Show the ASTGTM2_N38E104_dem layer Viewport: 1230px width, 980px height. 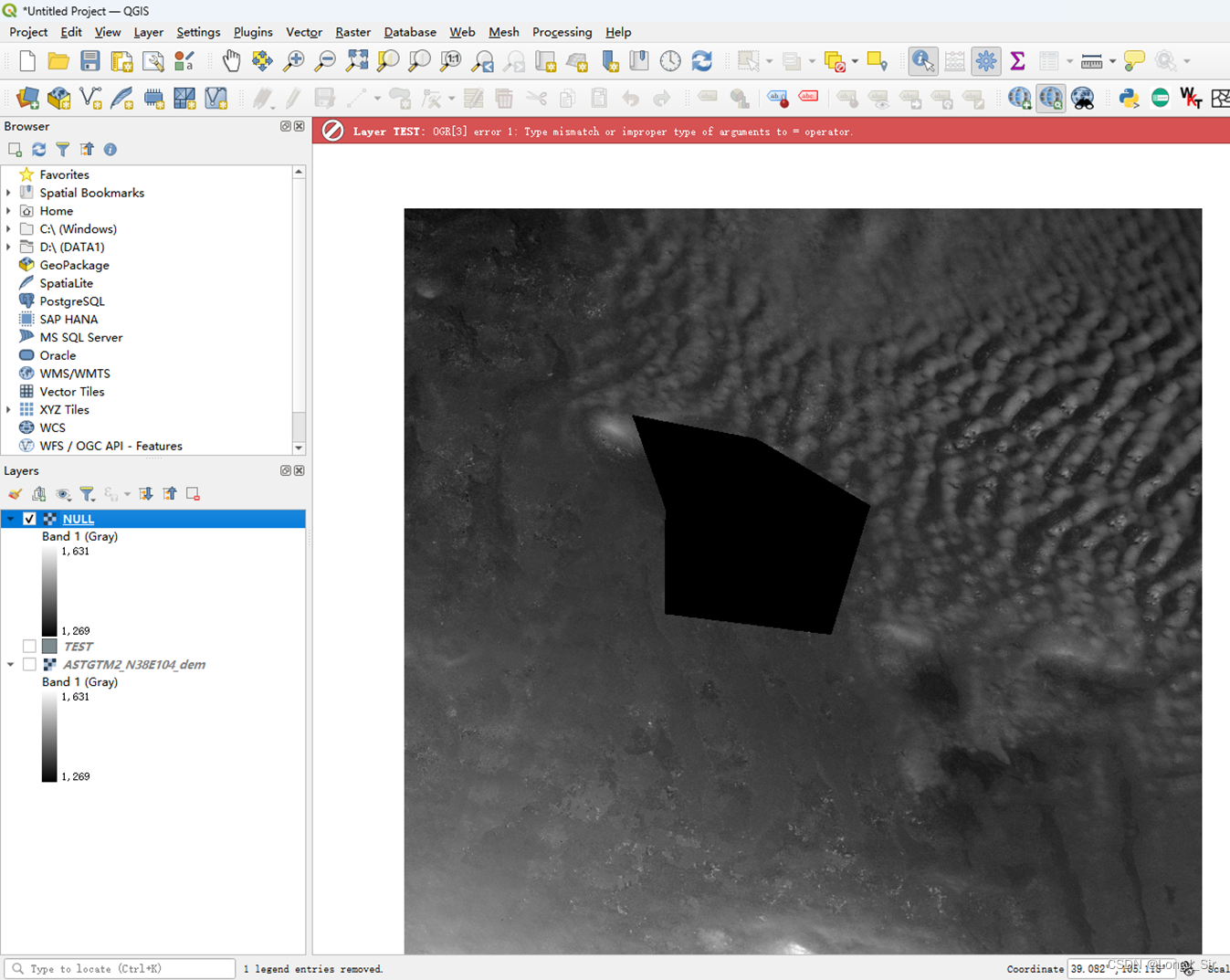29,665
